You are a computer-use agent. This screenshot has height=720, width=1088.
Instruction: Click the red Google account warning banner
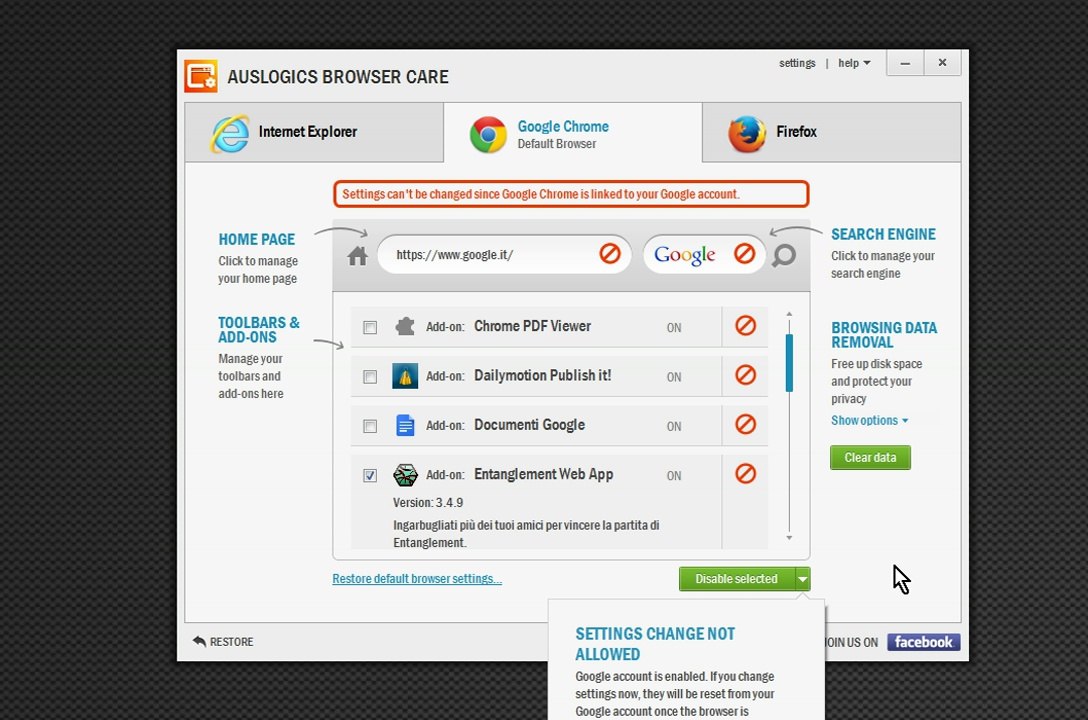point(571,194)
